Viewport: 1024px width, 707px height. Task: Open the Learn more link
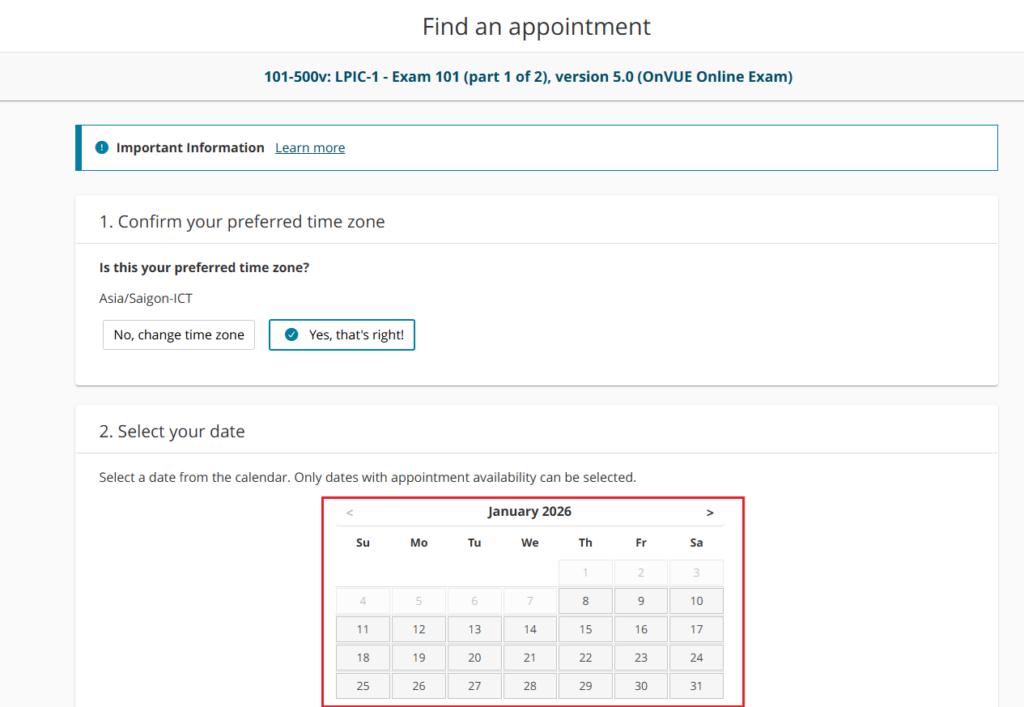pos(310,148)
